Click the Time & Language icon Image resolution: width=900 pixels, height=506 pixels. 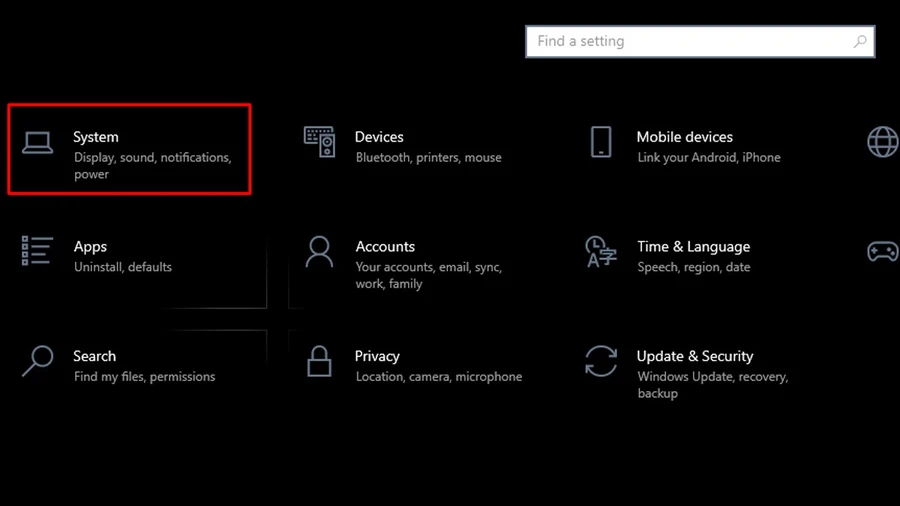click(601, 252)
